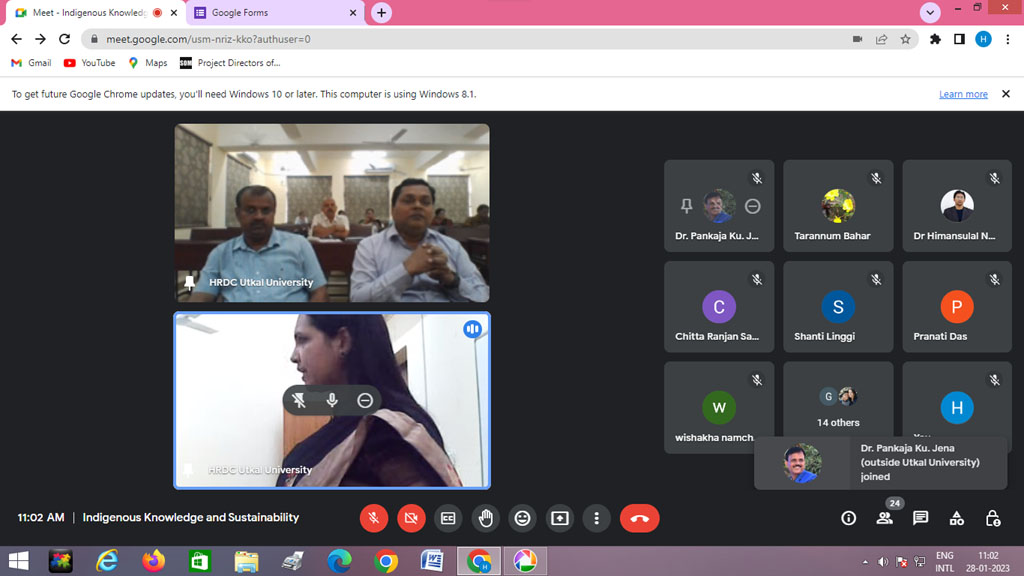The height and width of the screenshot is (576, 1024).
Task: Remove Dr. Pankaja Ku. J... from call
Action: coord(752,206)
